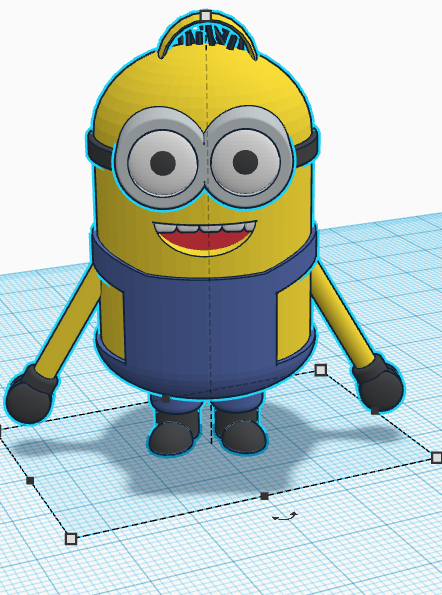Click the white corner handle at the front-left of selection box

point(71,539)
